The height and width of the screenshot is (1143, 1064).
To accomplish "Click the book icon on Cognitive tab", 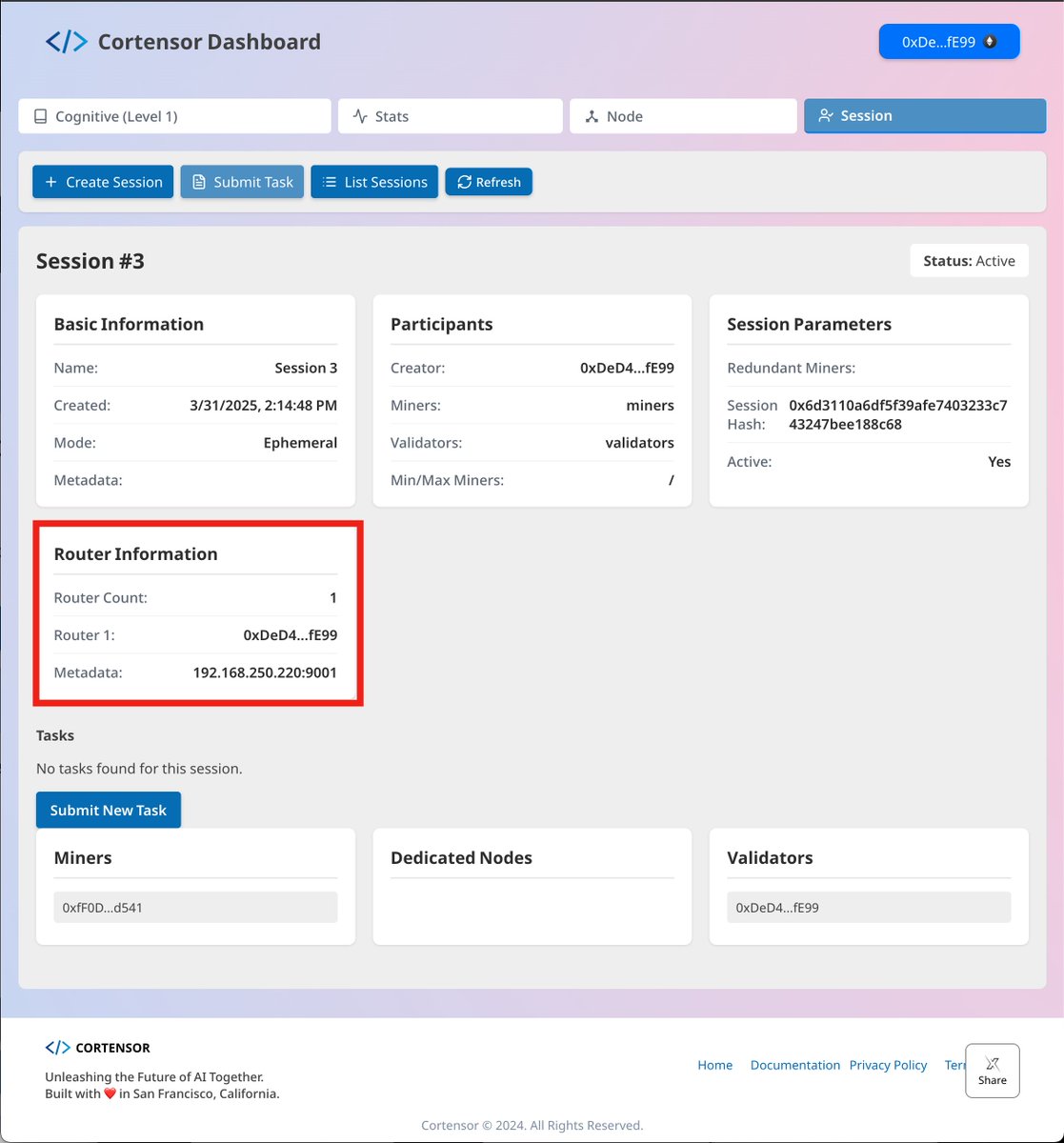I will click(40, 116).
